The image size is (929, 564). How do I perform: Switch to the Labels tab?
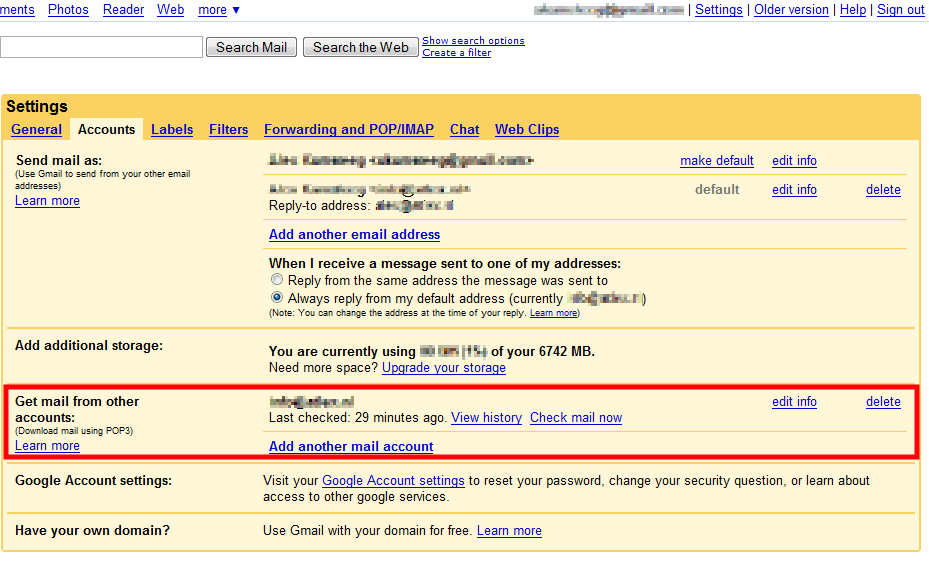pyautogui.click(x=172, y=129)
